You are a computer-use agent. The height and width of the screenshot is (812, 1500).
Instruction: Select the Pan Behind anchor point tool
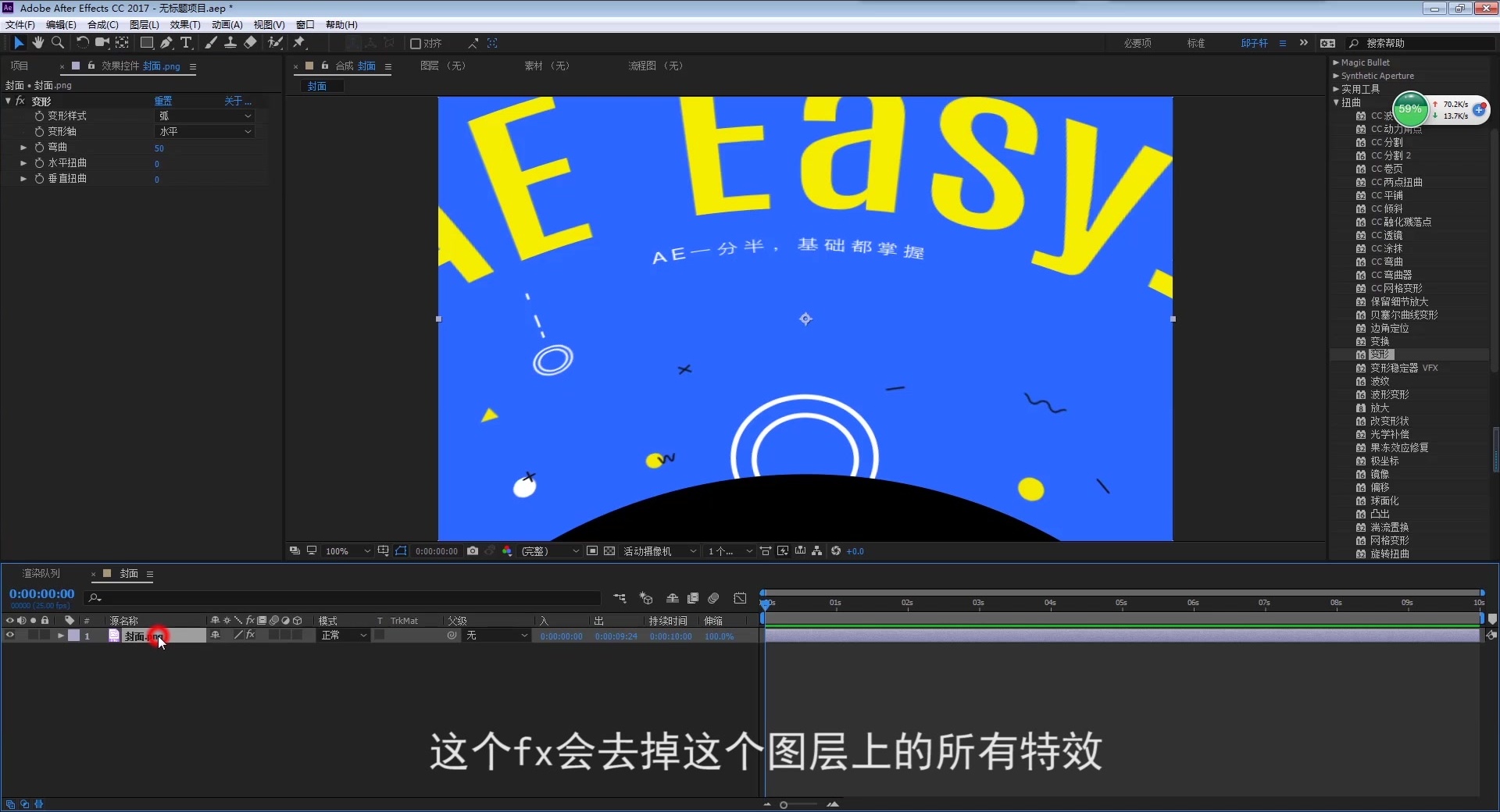pyautogui.click(x=122, y=43)
